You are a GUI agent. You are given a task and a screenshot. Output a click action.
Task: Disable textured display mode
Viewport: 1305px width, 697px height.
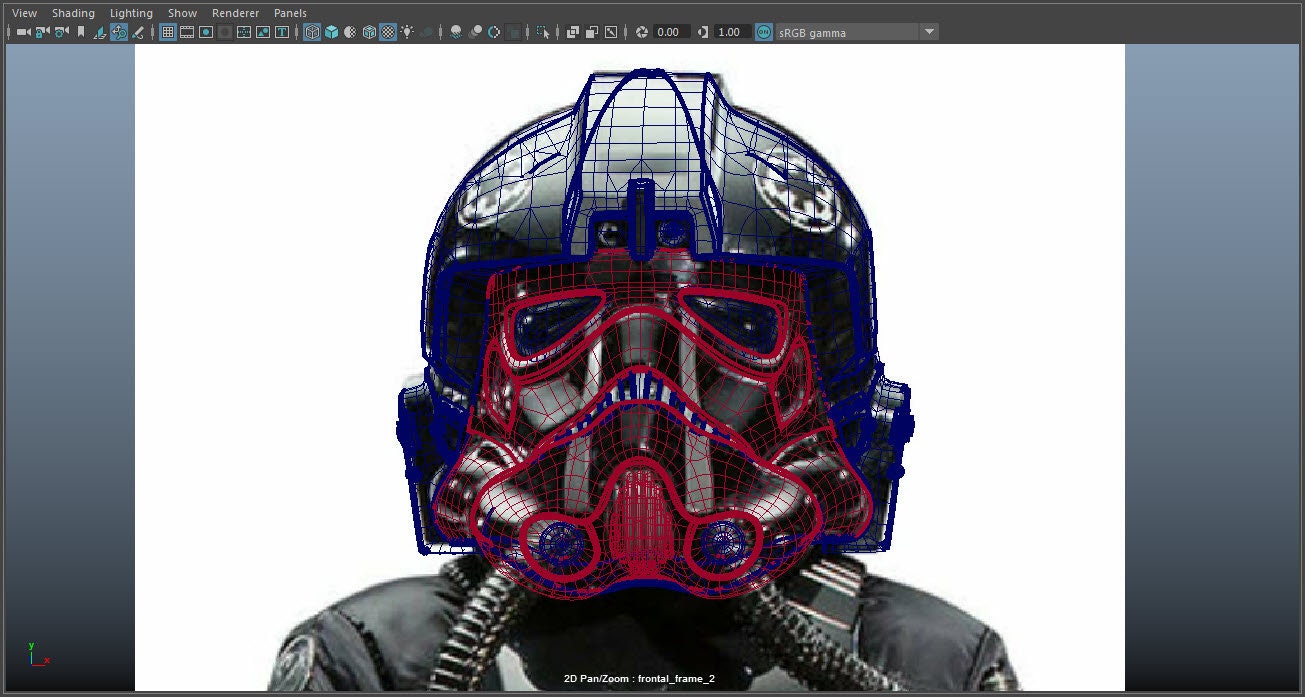tap(387, 32)
